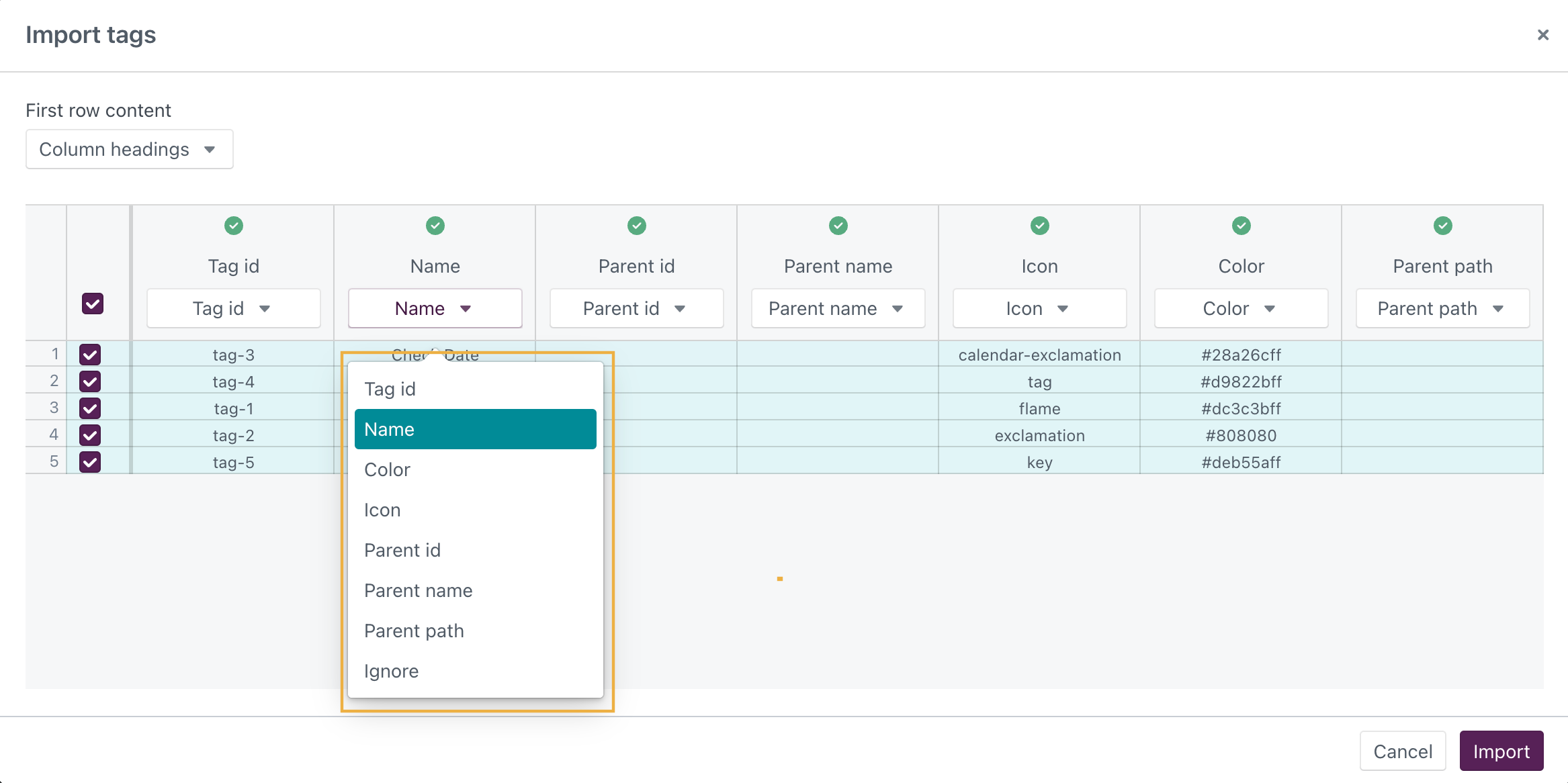The image size is (1568, 783).
Task: Open the Column headings first-row dropdown
Action: tap(129, 149)
